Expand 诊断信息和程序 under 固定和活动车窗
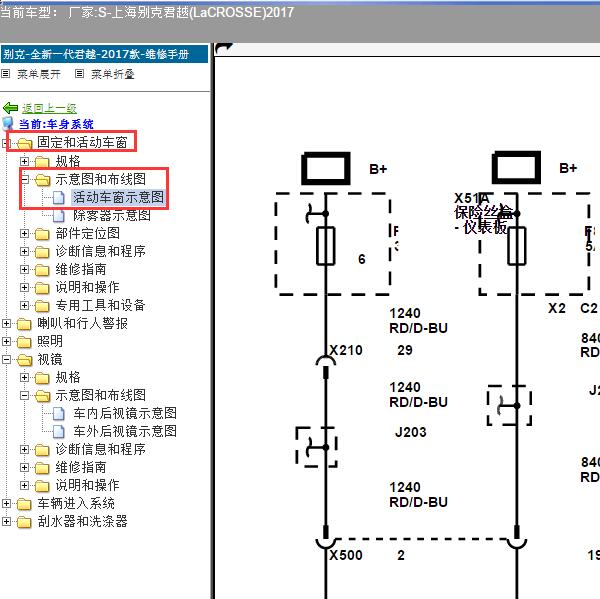 tap(24, 251)
